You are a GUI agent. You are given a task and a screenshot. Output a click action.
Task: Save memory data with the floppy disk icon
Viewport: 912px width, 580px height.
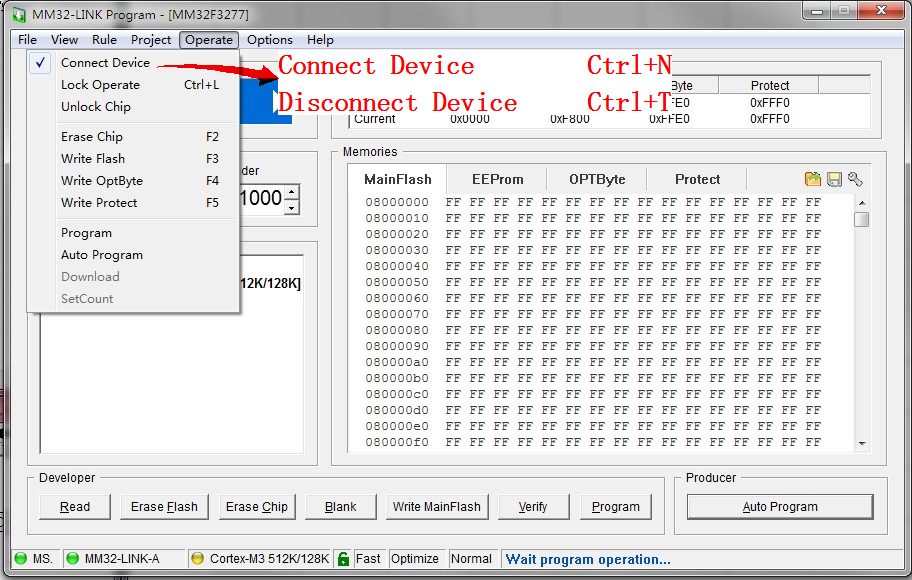point(833,178)
